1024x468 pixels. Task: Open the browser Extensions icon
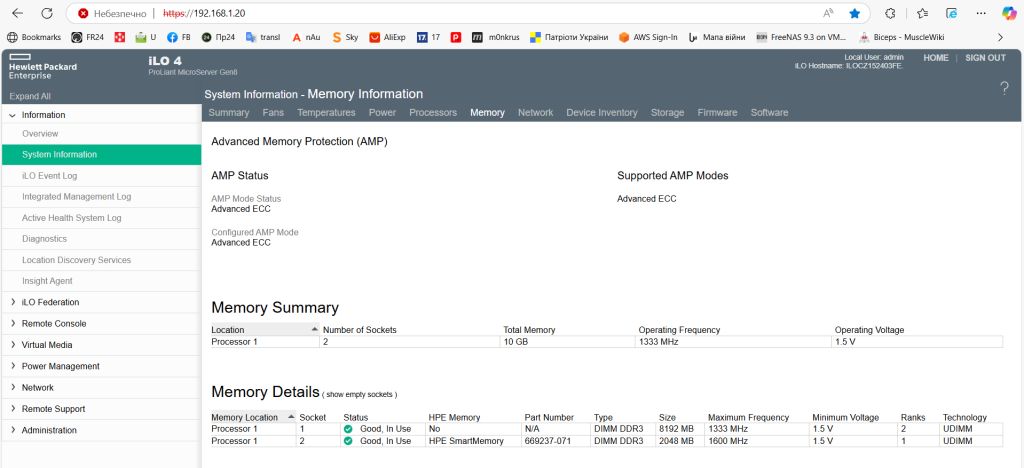[x=890, y=13]
